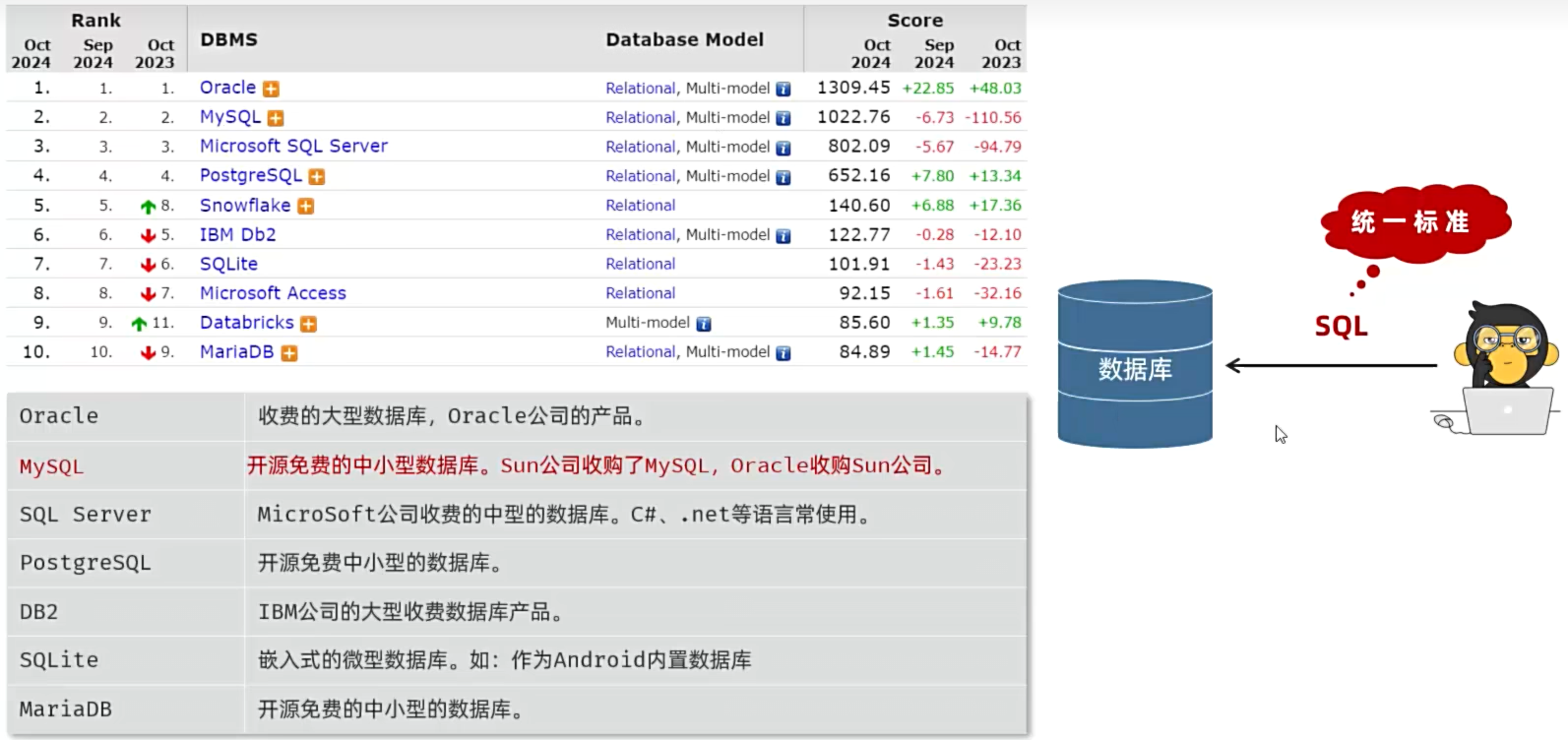This screenshot has height=740, width=1568.
Task: Click the Multi-model info icon in Oracle row
Action: [783, 89]
